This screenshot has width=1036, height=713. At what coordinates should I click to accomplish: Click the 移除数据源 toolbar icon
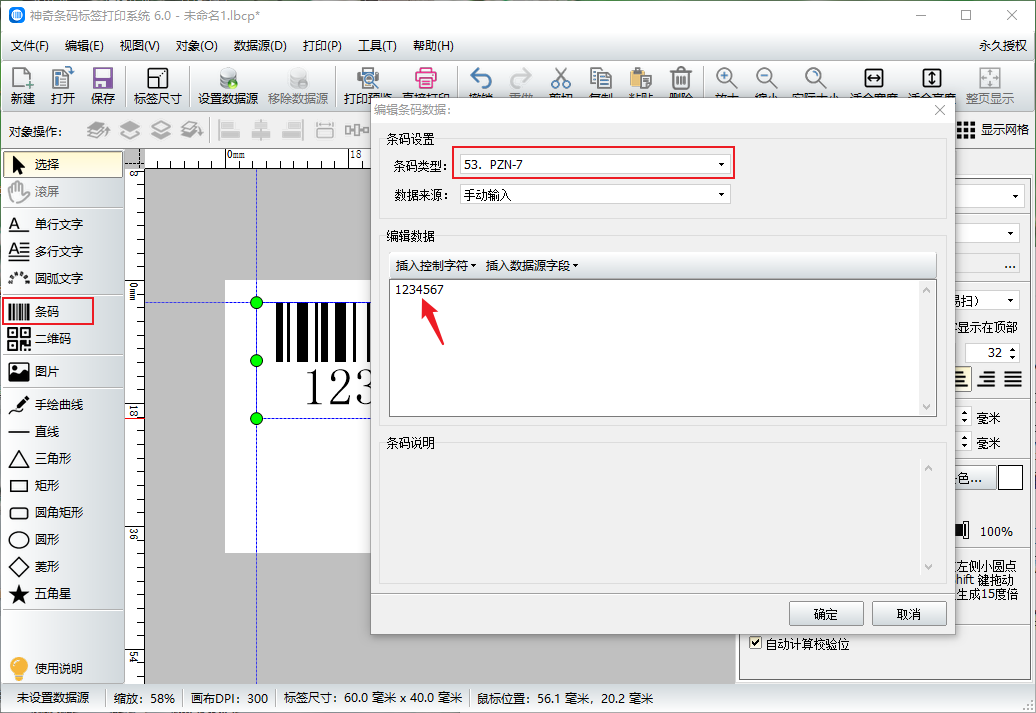pyautogui.click(x=298, y=85)
